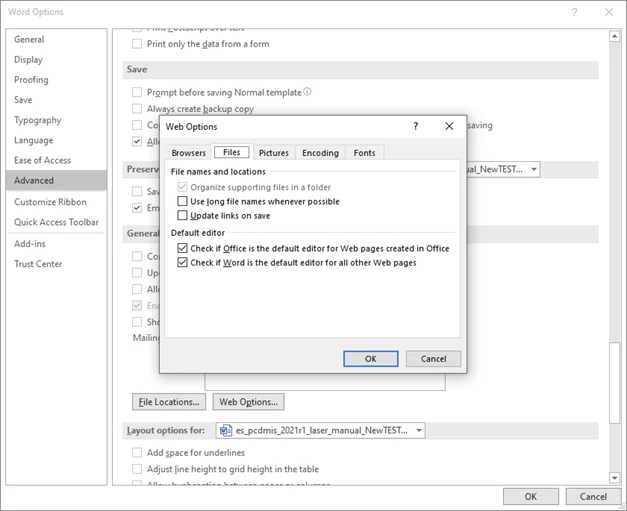Screen dimensions: 627x511
Task: Click 'Default editor' group label
Action: coord(198,233)
